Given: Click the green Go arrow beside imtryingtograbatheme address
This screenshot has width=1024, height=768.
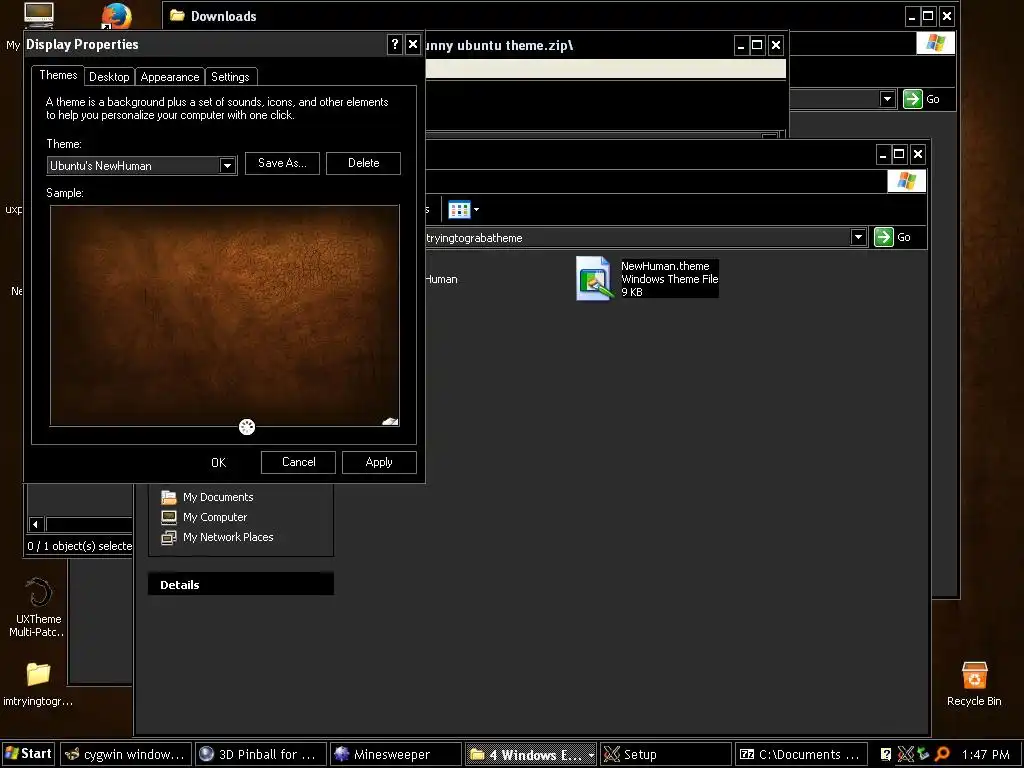Looking at the screenshot, I should point(884,237).
